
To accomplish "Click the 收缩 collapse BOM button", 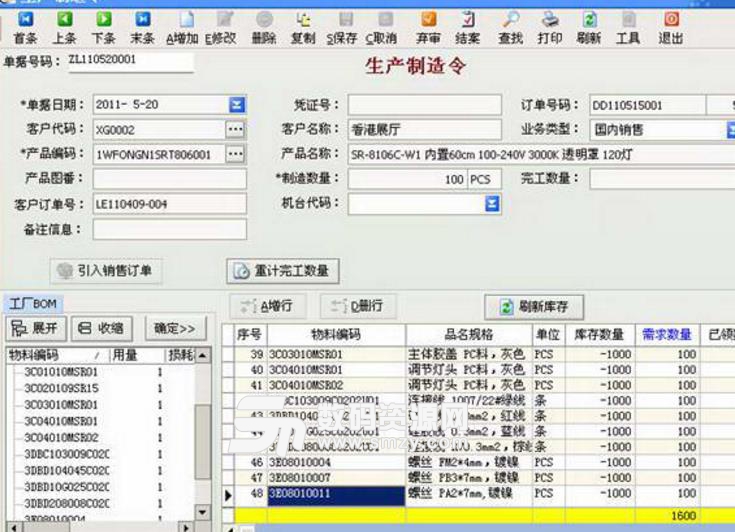I will tap(102, 329).
